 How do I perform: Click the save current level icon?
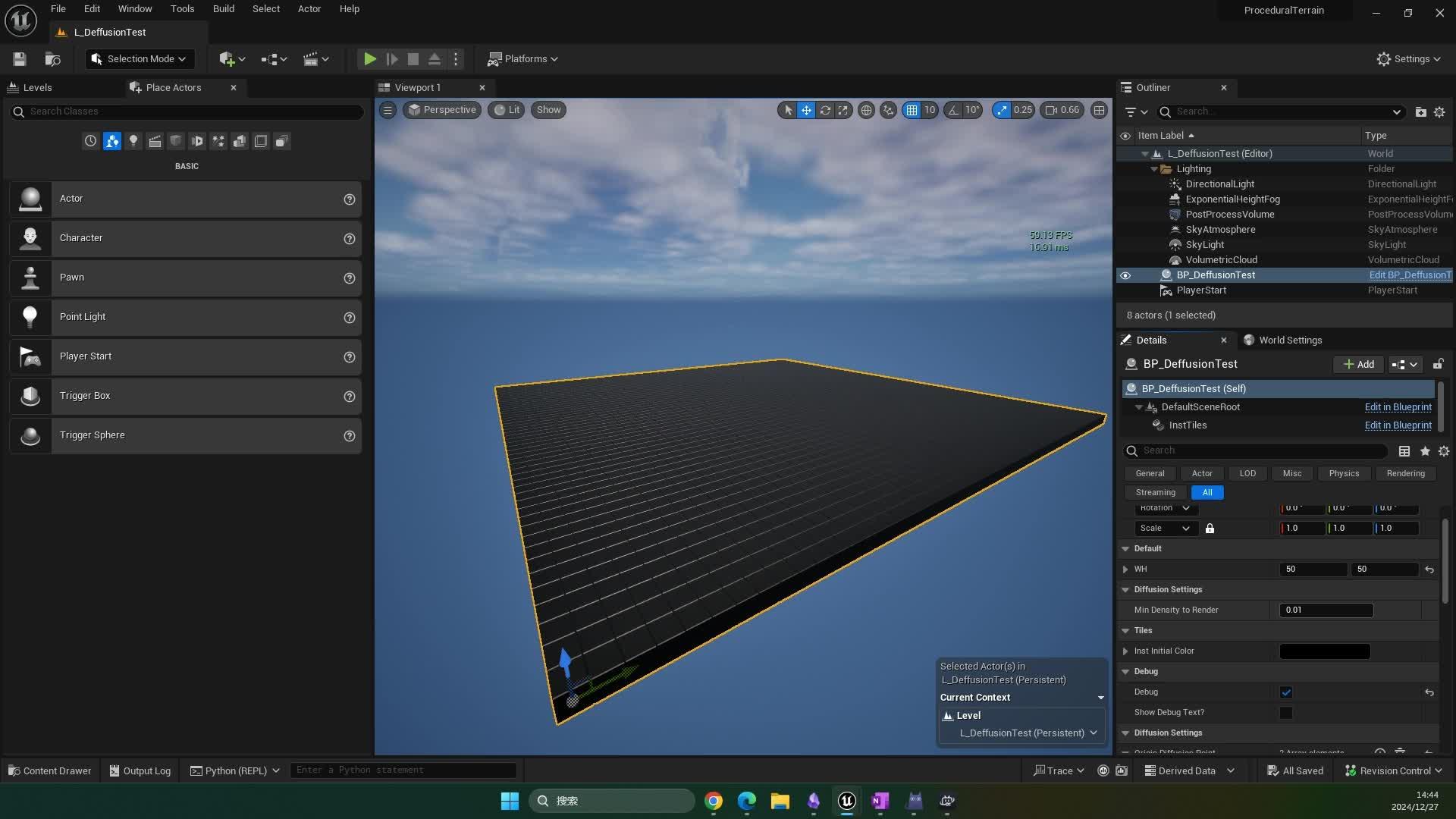[x=20, y=58]
